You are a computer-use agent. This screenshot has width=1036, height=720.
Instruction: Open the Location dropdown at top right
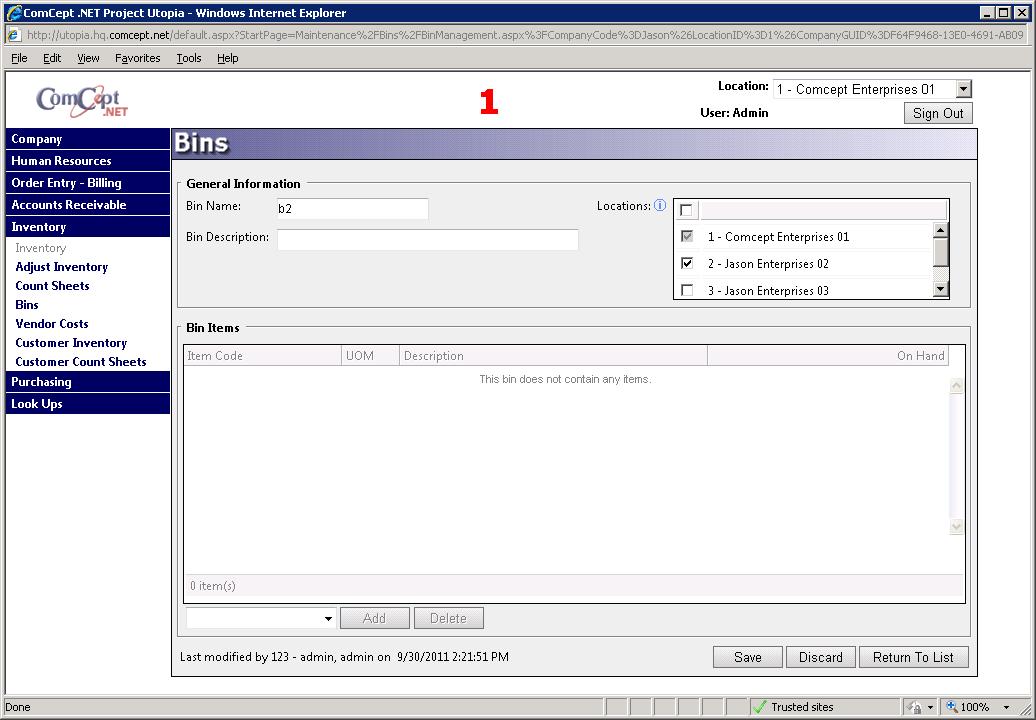click(963, 90)
